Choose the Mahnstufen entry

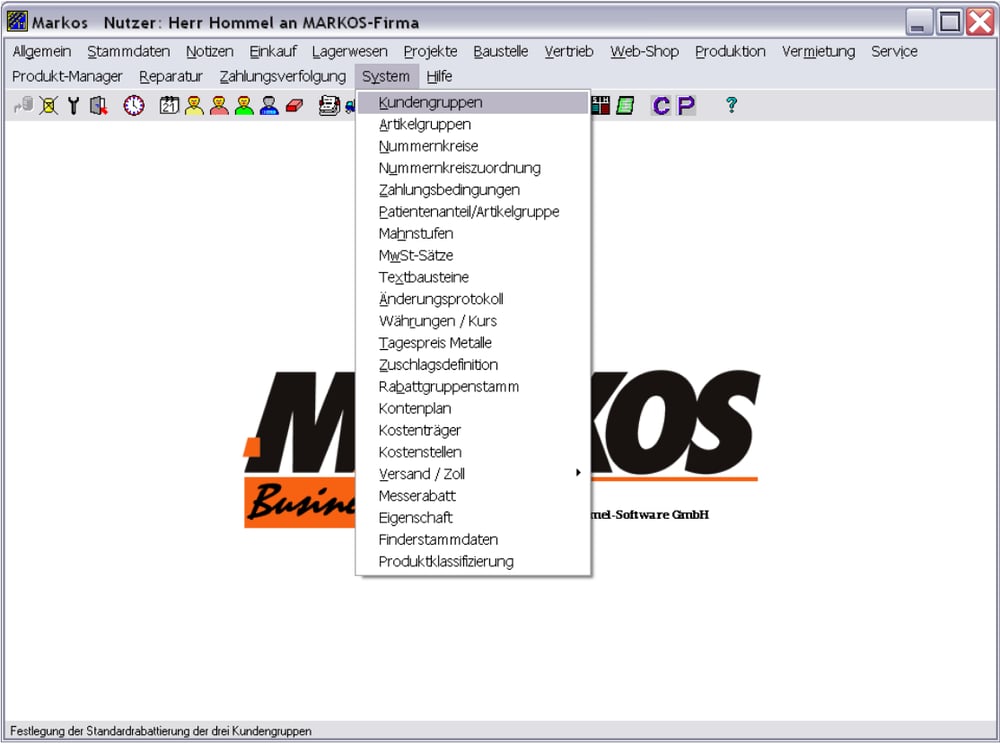(x=473, y=233)
